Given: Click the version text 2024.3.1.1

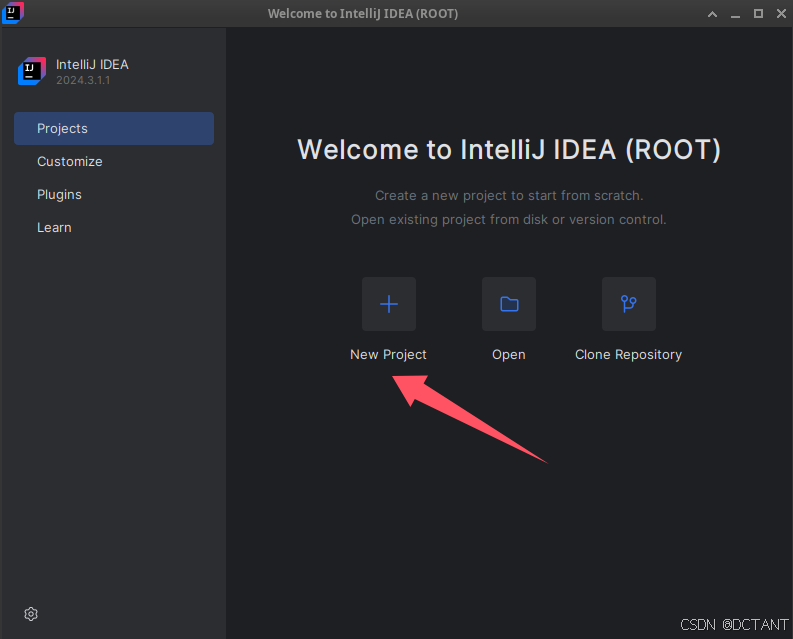Looking at the screenshot, I should [83, 80].
